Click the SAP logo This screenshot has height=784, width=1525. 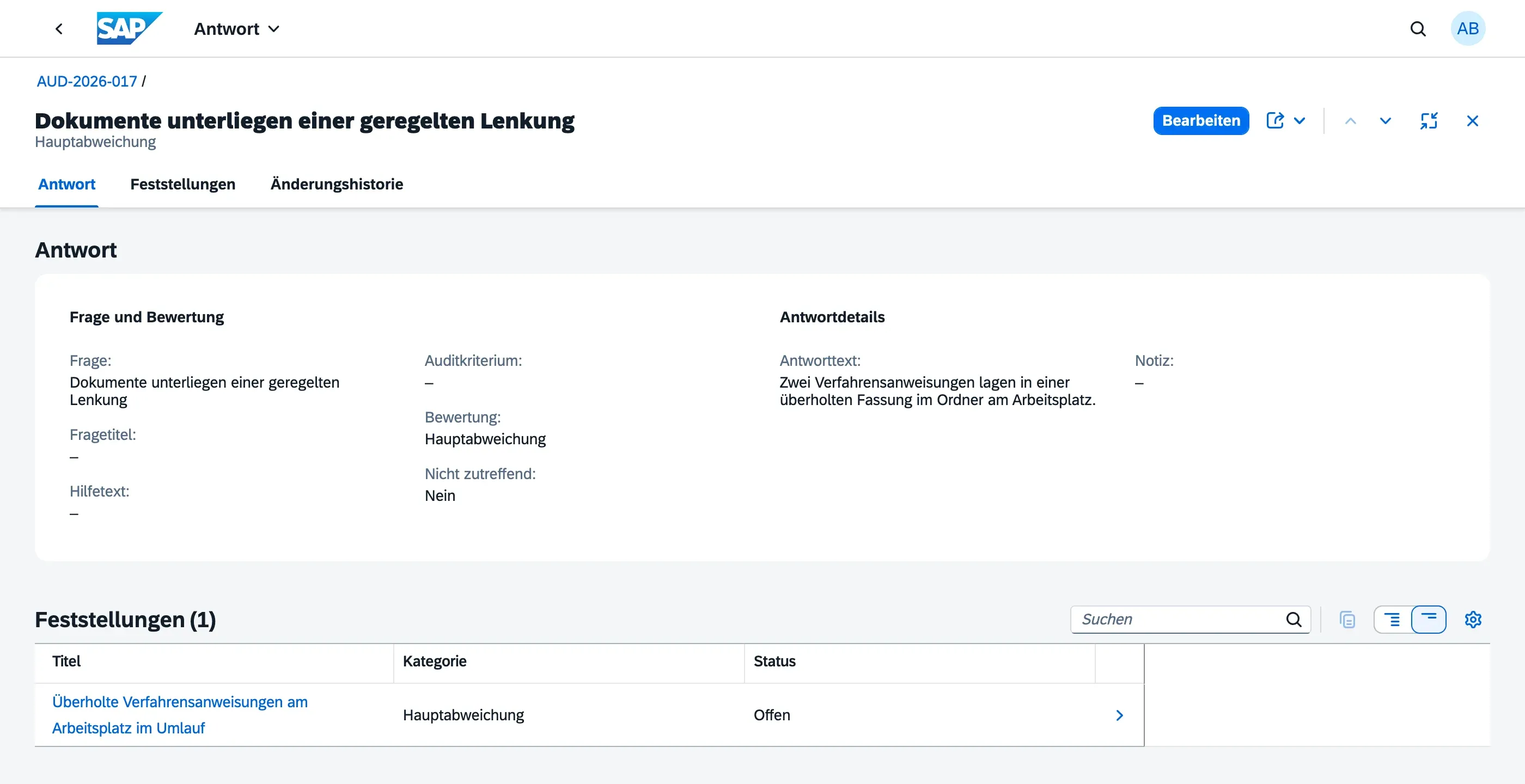pyautogui.click(x=129, y=28)
